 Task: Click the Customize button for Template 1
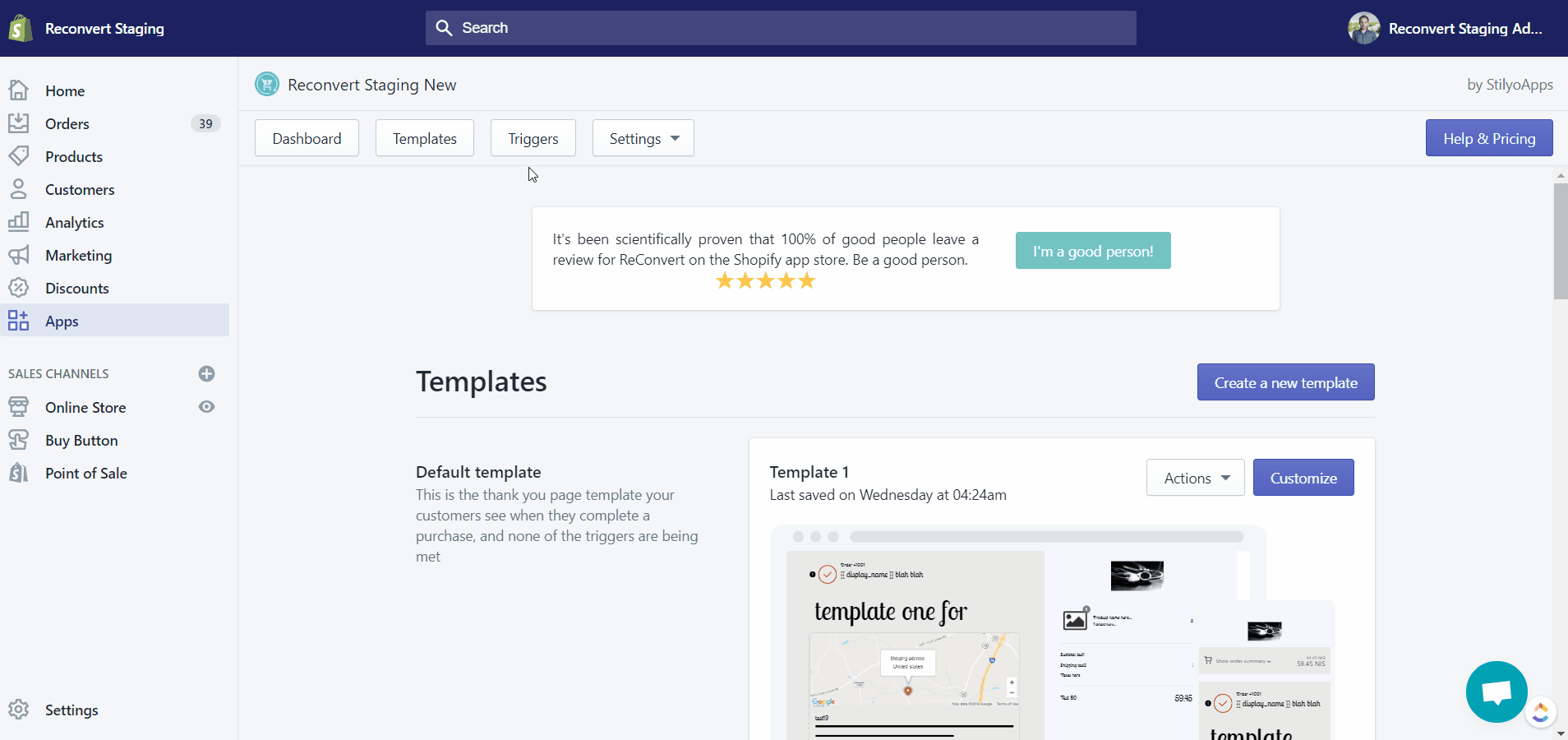tap(1303, 478)
